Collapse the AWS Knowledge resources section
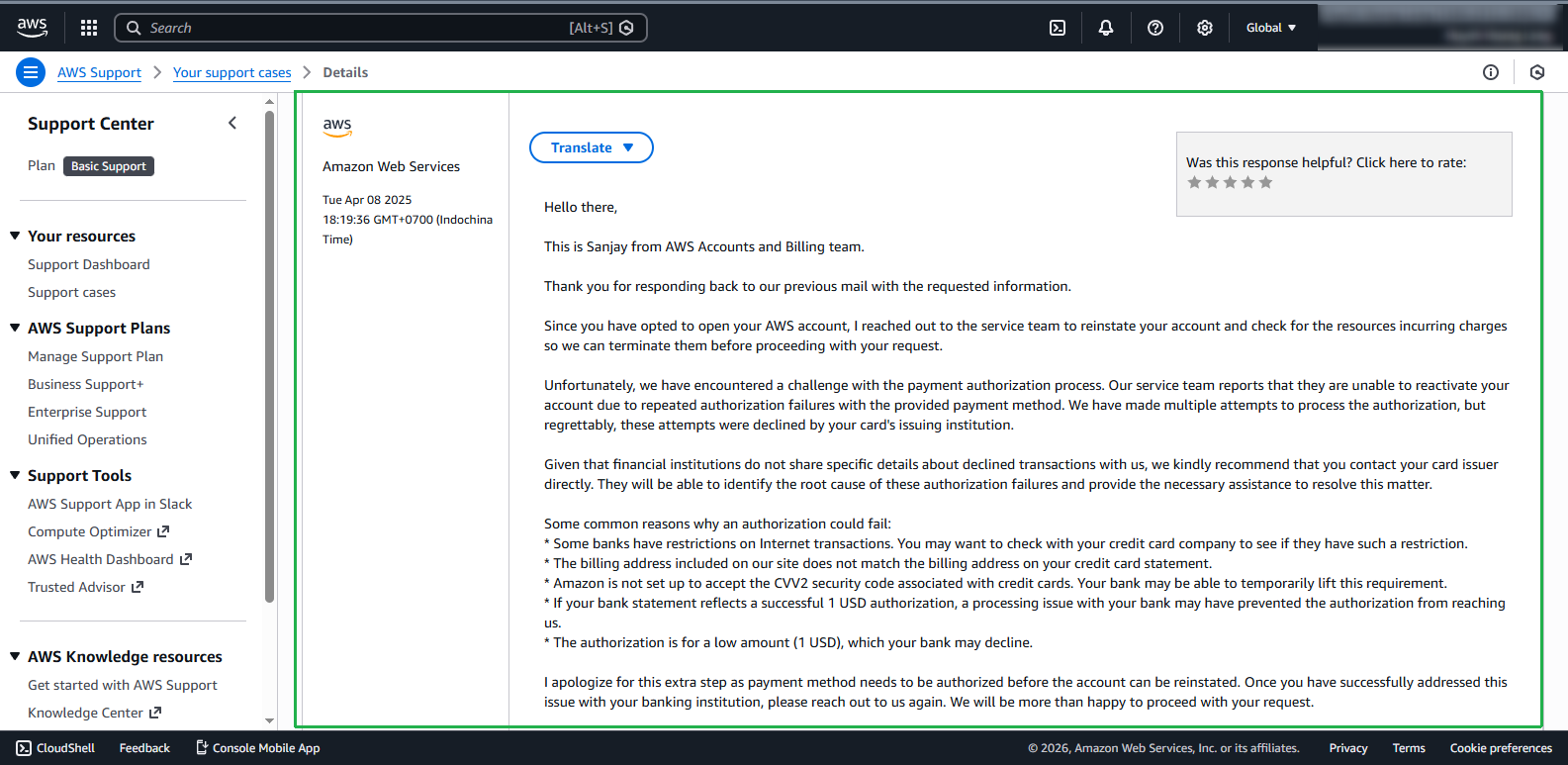The image size is (1568, 765). pos(15,656)
